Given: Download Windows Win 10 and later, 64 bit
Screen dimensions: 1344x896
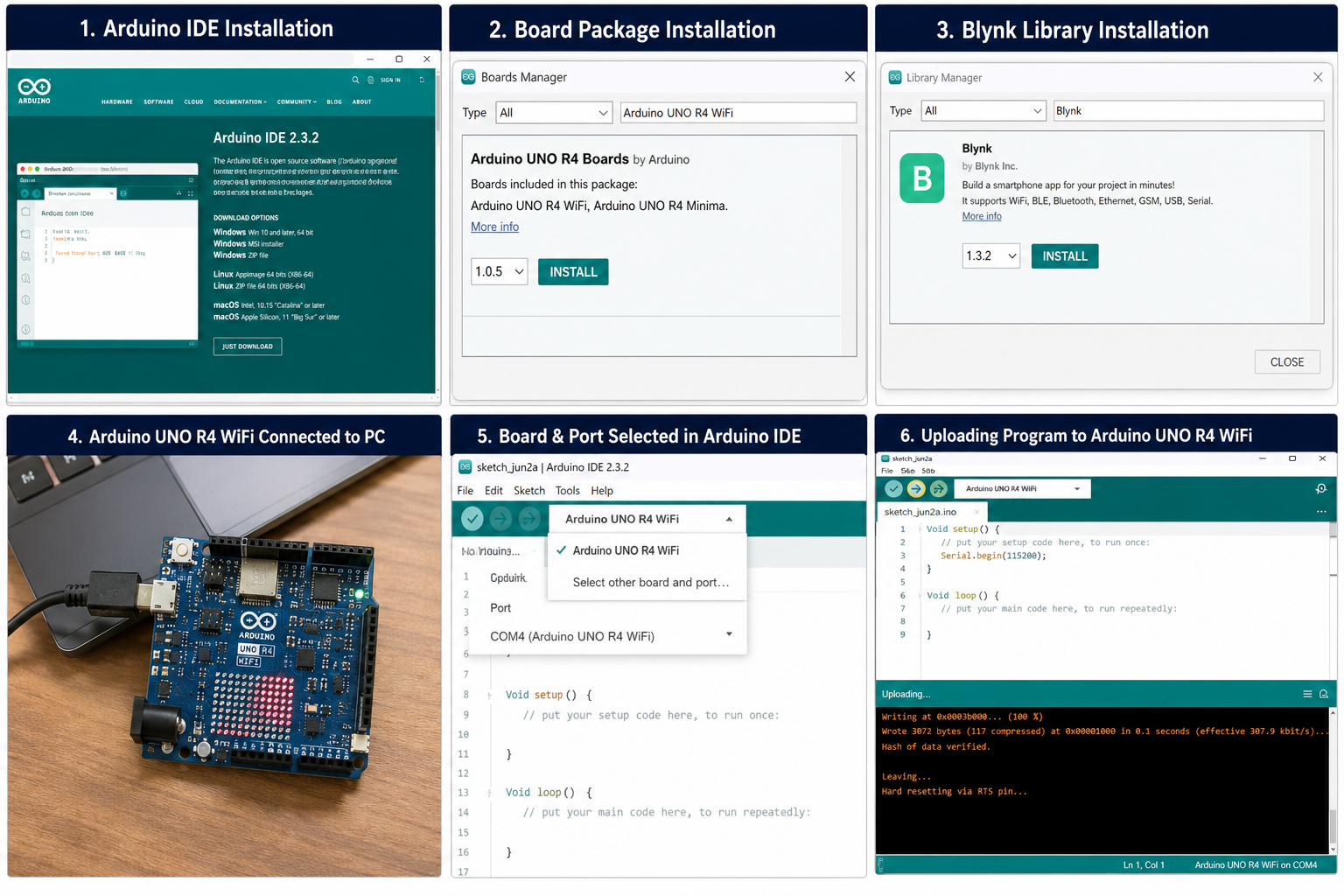Looking at the screenshot, I should tap(263, 233).
